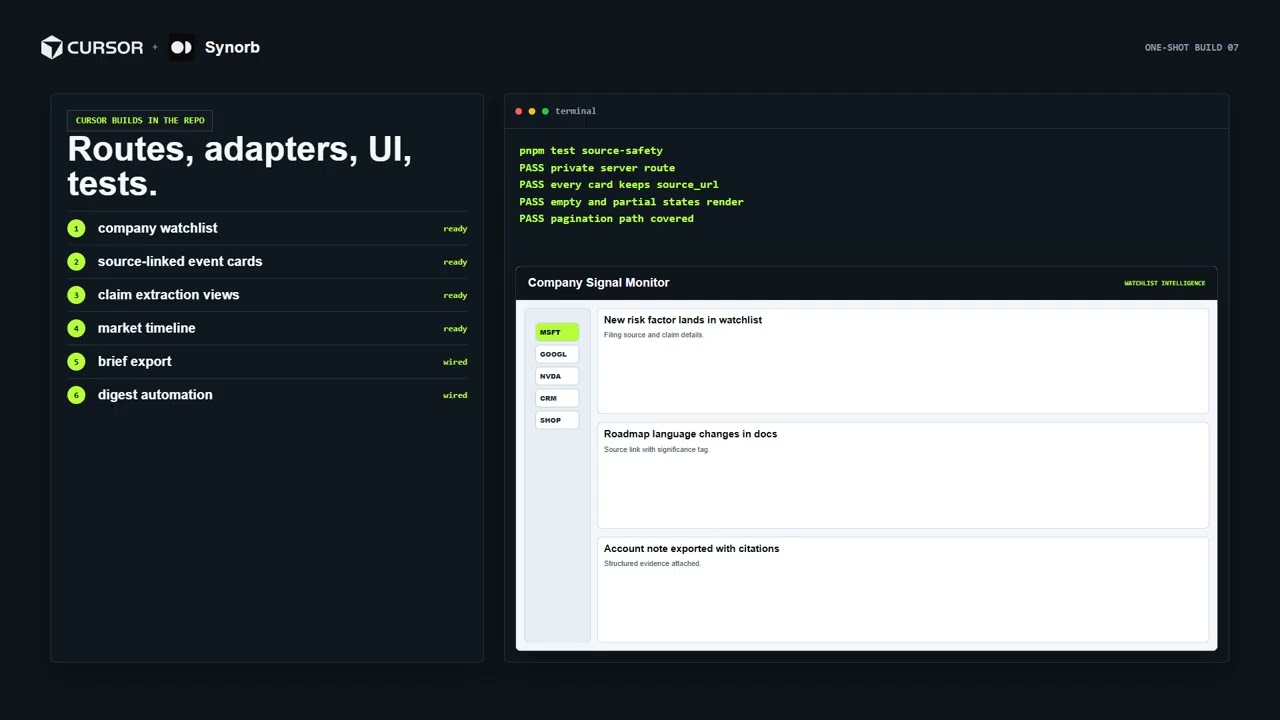This screenshot has height=720, width=1280.
Task: Click number 5 badge for brief export
Action: click(76, 362)
